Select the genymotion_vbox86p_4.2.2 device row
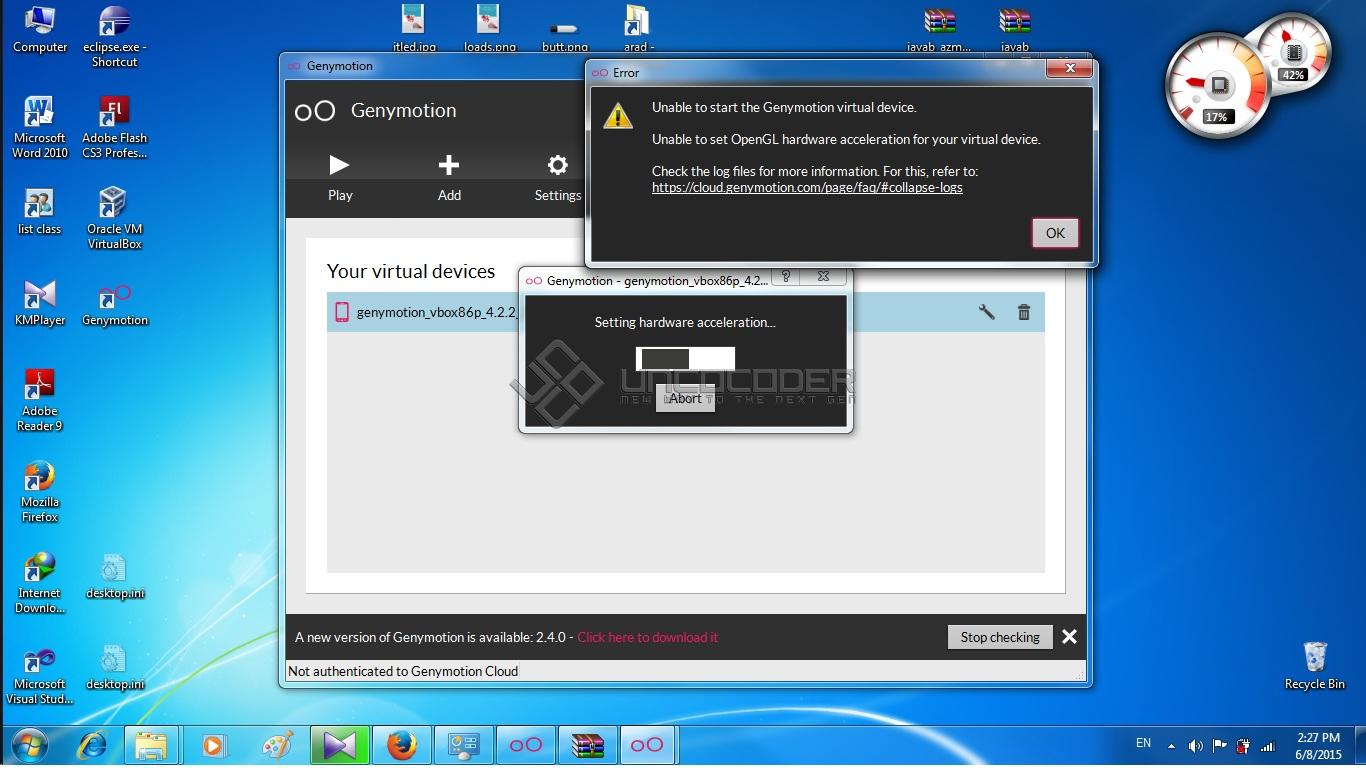The image size is (1366, 768). (685, 312)
